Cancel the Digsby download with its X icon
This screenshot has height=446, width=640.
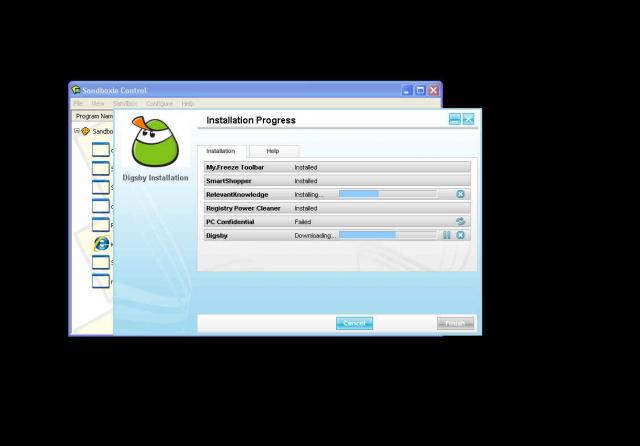point(460,235)
